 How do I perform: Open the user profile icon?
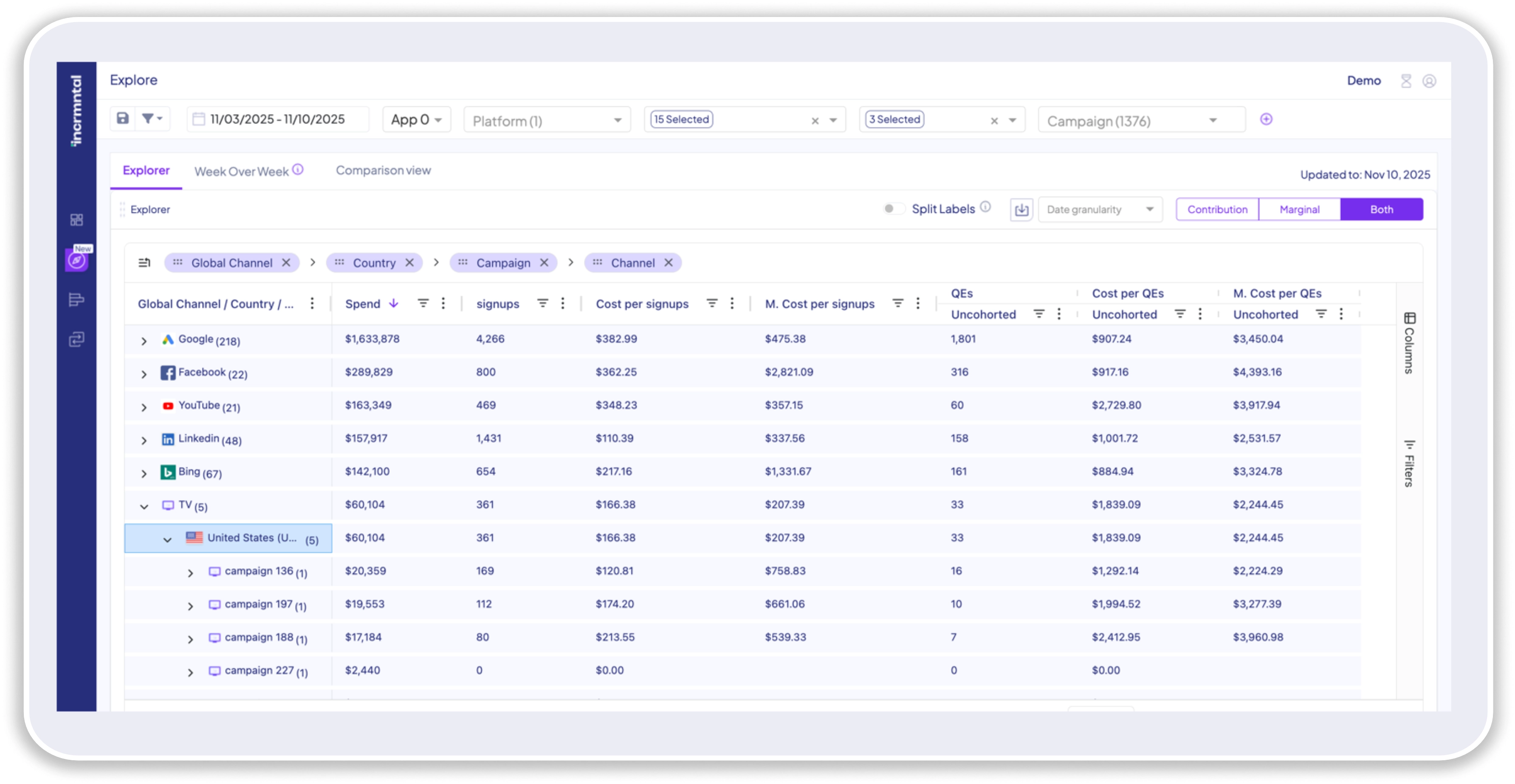click(1428, 81)
